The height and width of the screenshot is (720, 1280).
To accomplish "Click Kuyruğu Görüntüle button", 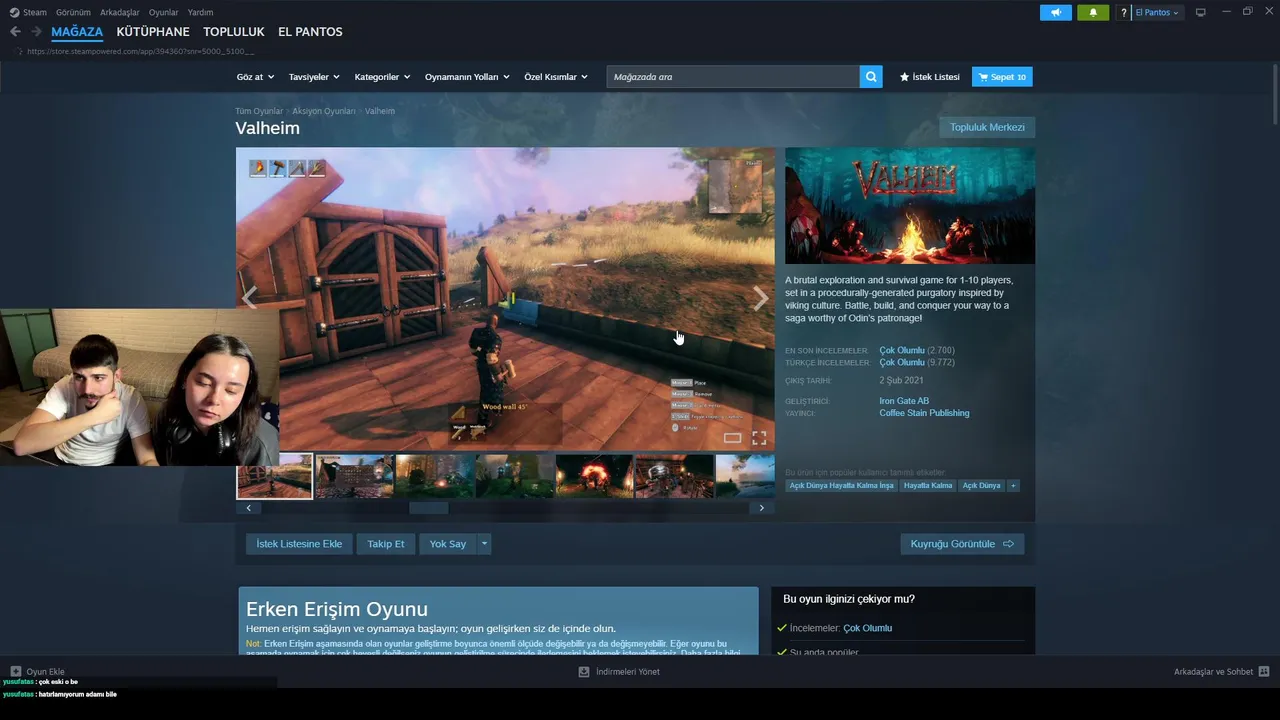I will tap(962, 544).
